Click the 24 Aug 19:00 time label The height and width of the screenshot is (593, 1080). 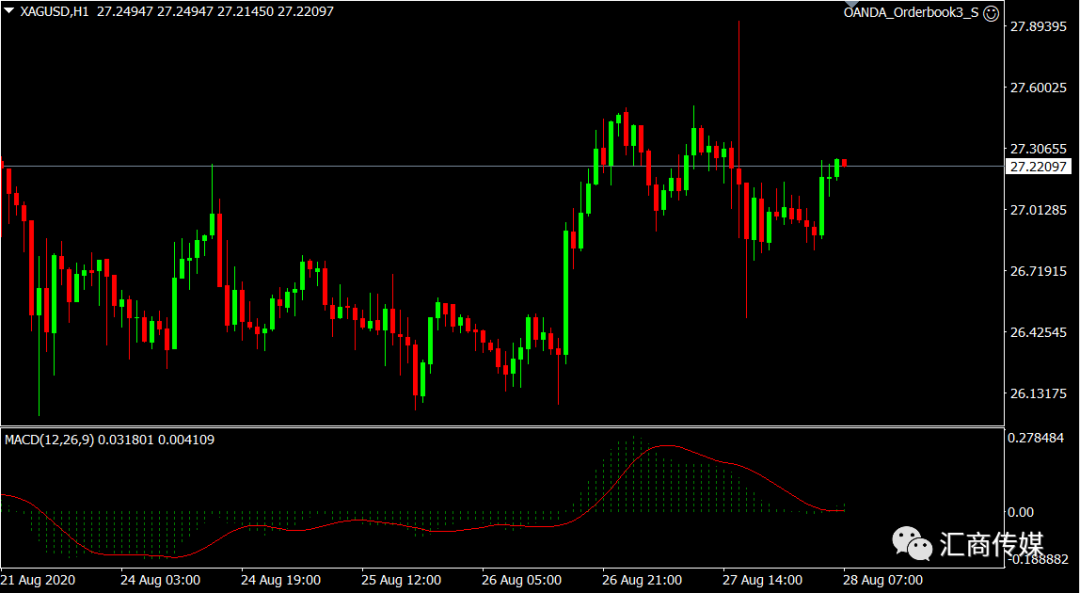(x=280, y=579)
